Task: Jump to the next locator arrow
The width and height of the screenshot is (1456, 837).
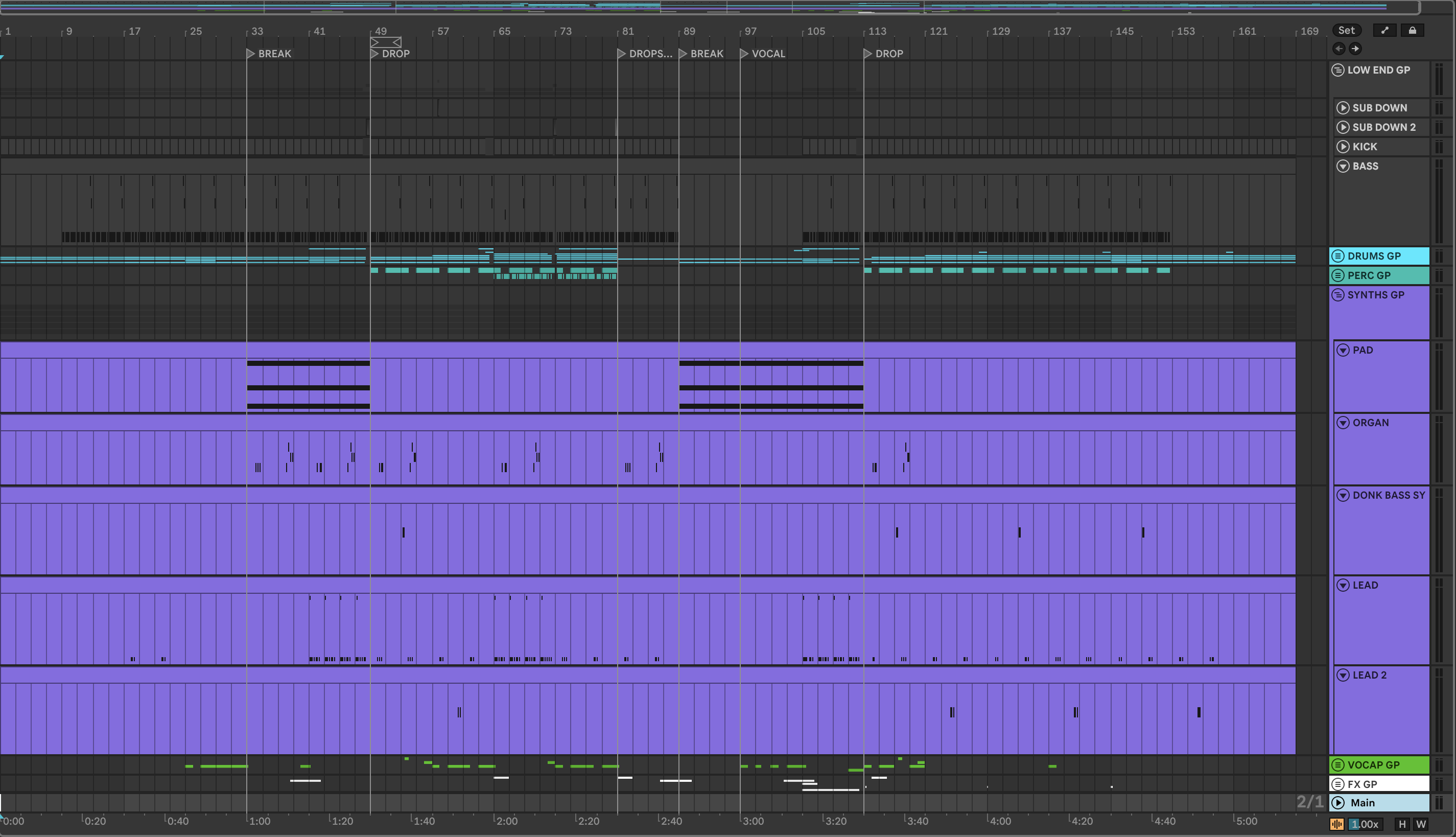Action: click(x=1355, y=49)
